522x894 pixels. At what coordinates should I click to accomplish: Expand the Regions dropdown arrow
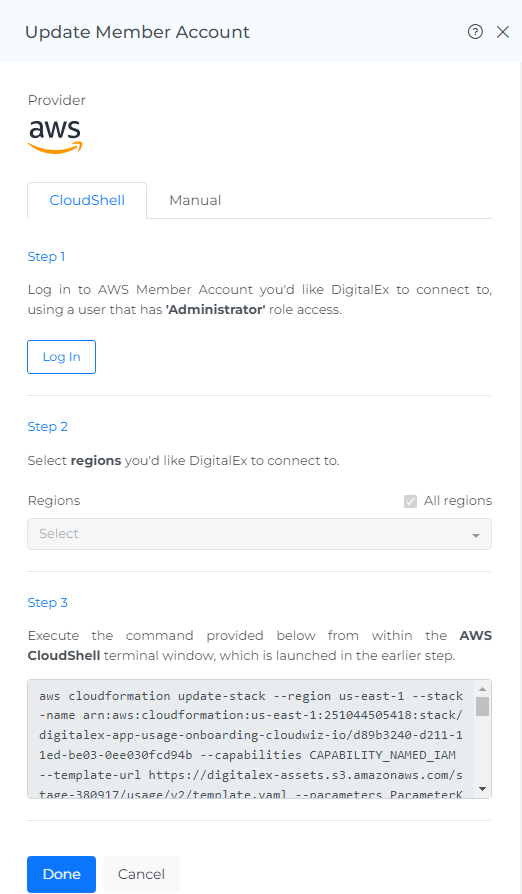click(476, 535)
